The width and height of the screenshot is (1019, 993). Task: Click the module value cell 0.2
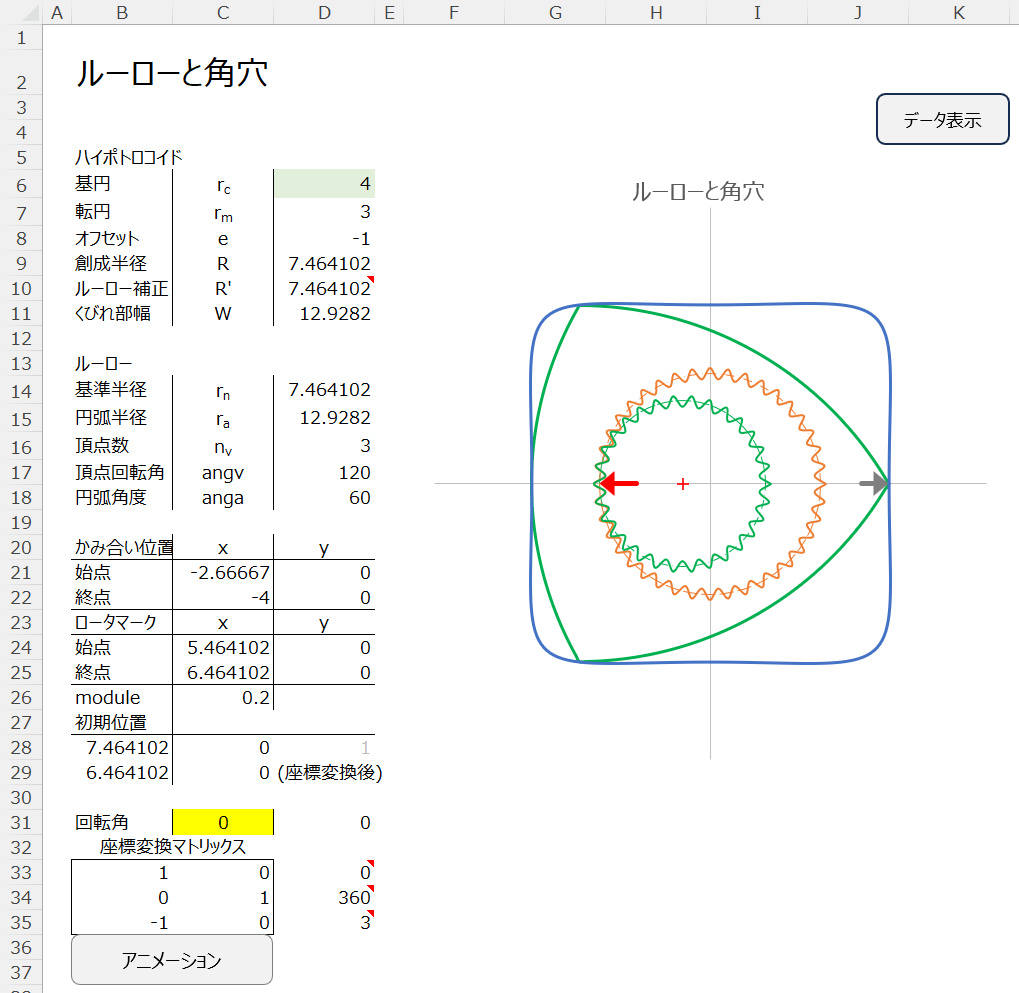click(222, 697)
